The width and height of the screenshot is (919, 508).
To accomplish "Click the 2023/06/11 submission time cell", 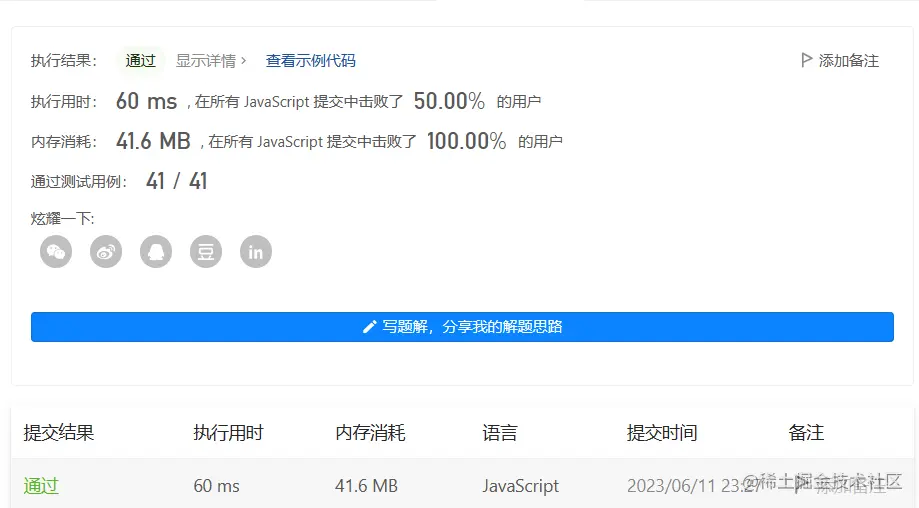I will click(x=692, y=486).
